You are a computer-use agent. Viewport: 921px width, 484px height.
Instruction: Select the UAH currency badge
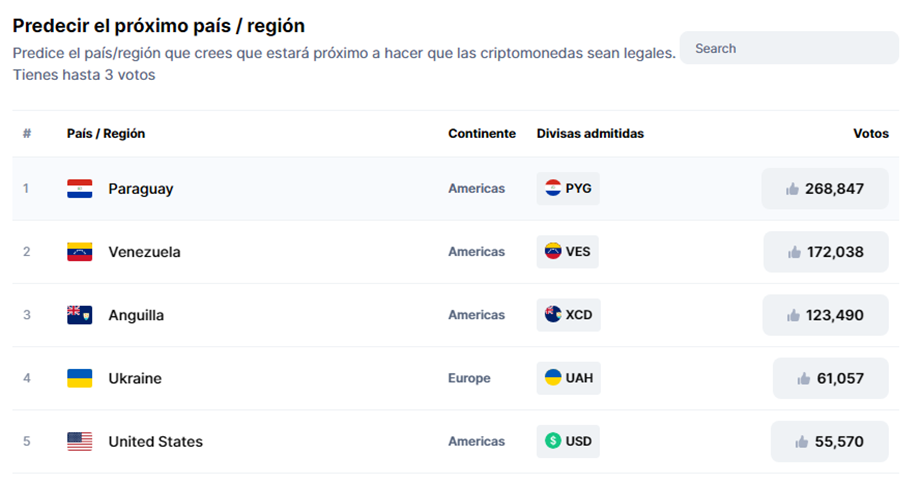point(569,378)
